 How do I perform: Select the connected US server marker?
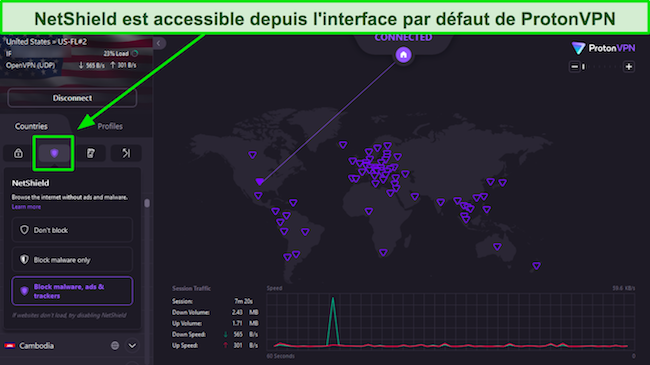260,182
